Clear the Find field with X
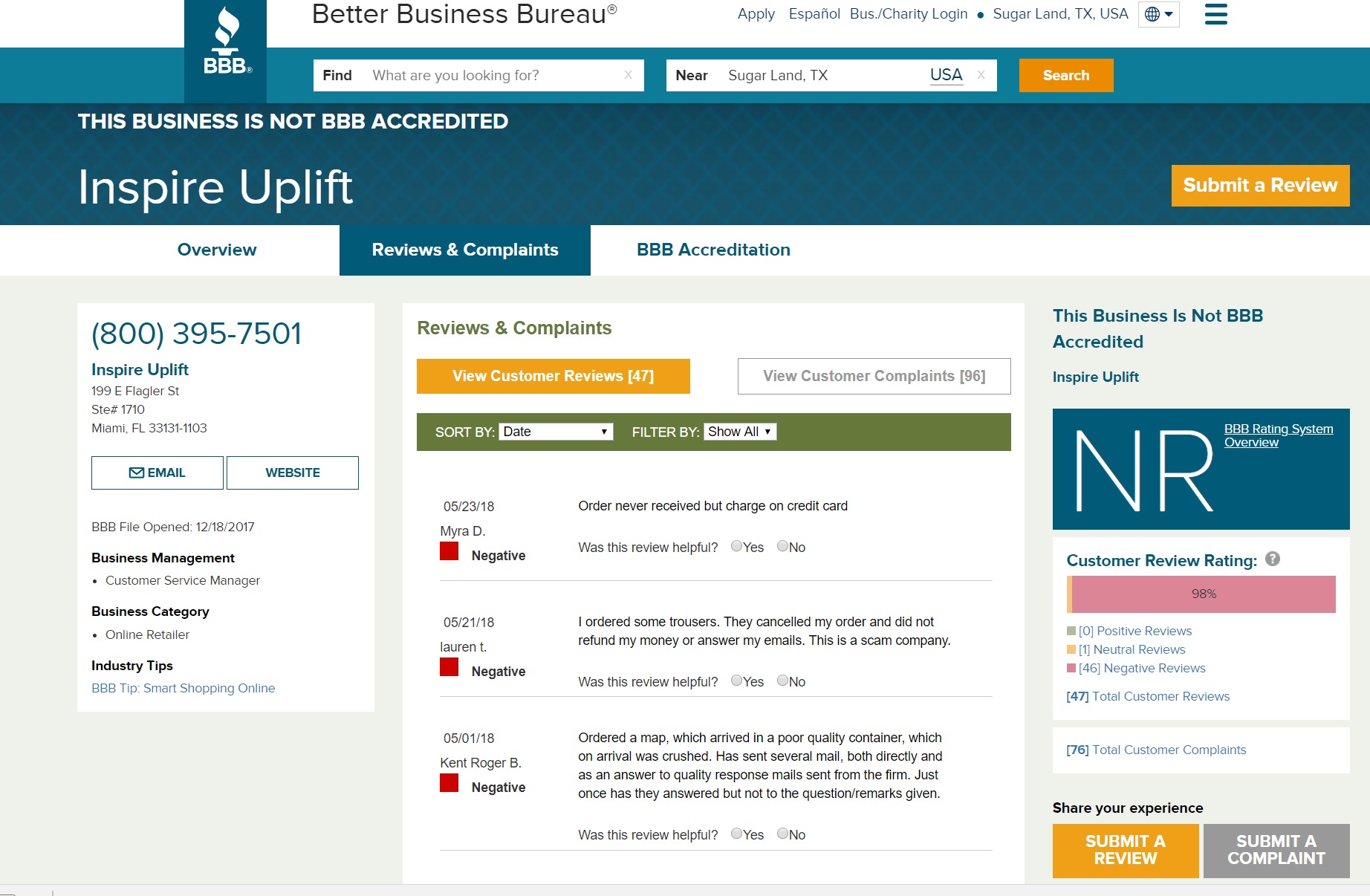 (629, 75)
